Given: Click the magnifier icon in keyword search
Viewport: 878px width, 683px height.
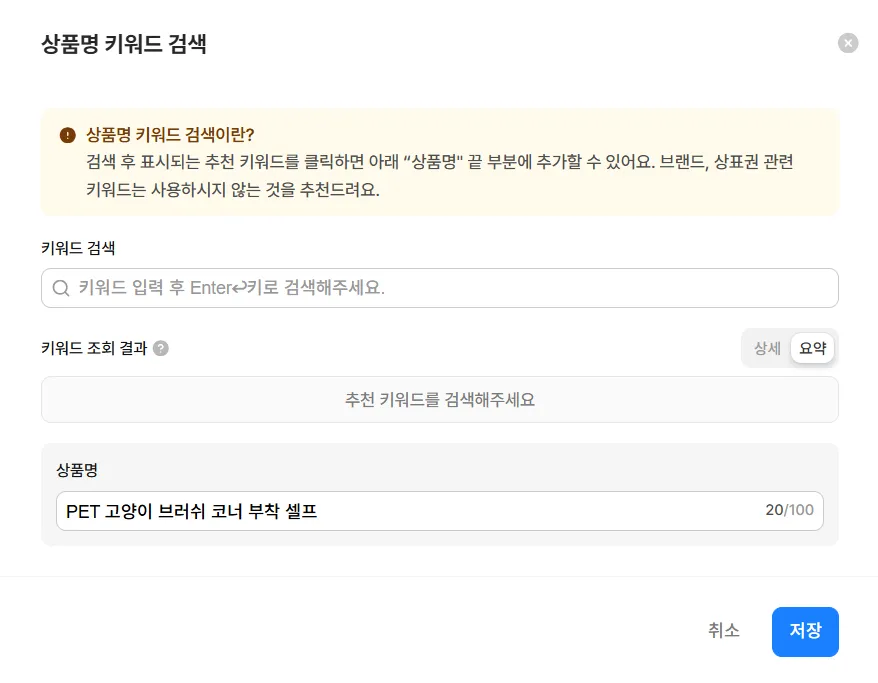Looking at the screenshot, I should [x=60, y=288].
